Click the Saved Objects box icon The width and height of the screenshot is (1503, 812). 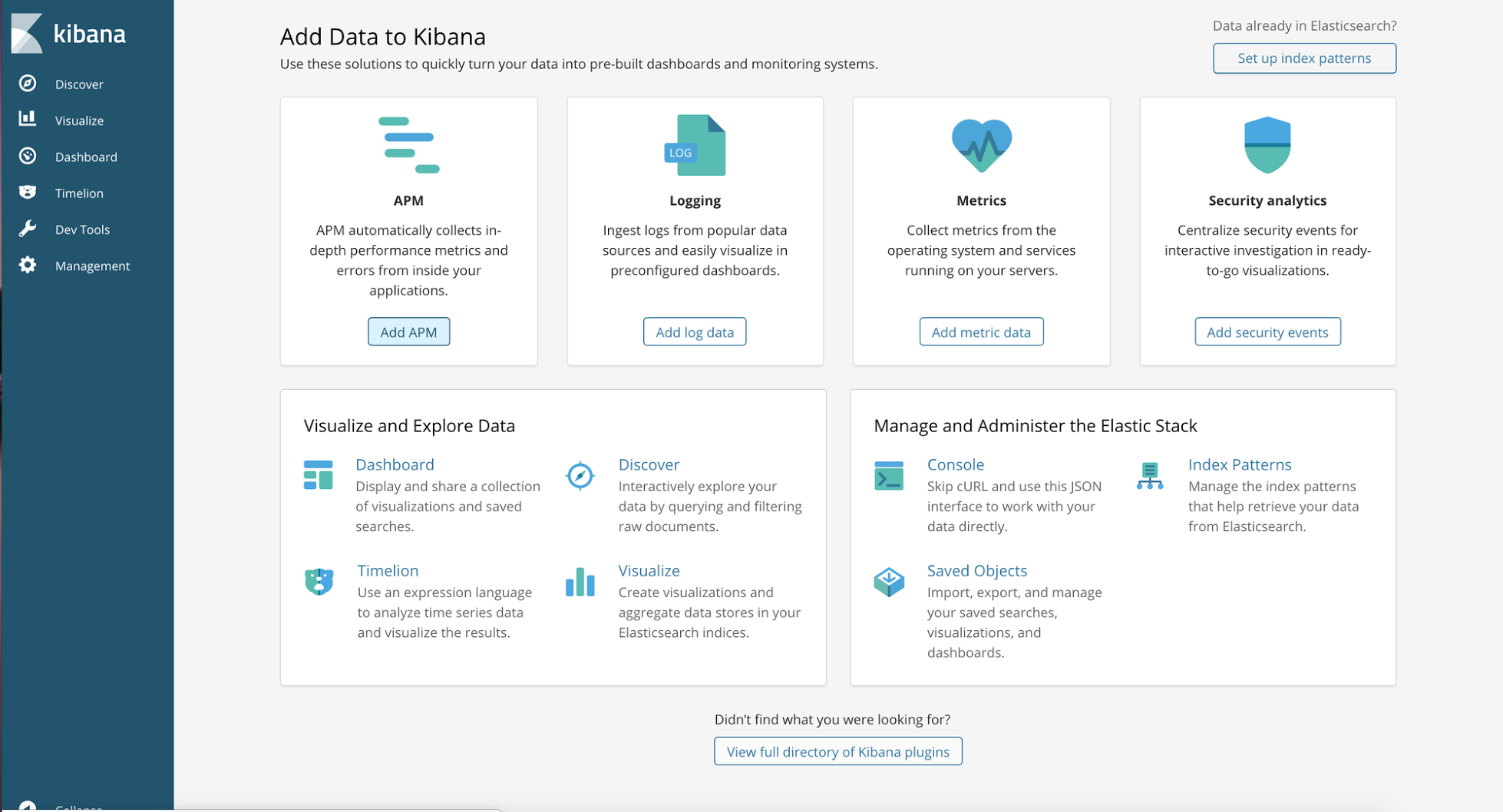889,582
